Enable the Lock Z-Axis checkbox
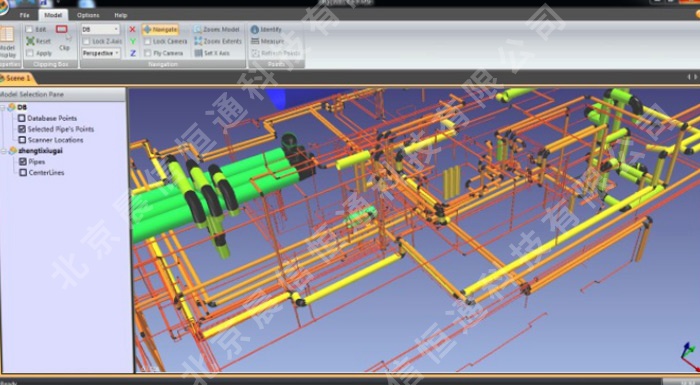Screen dimensions: 700x385 (87, 42)
